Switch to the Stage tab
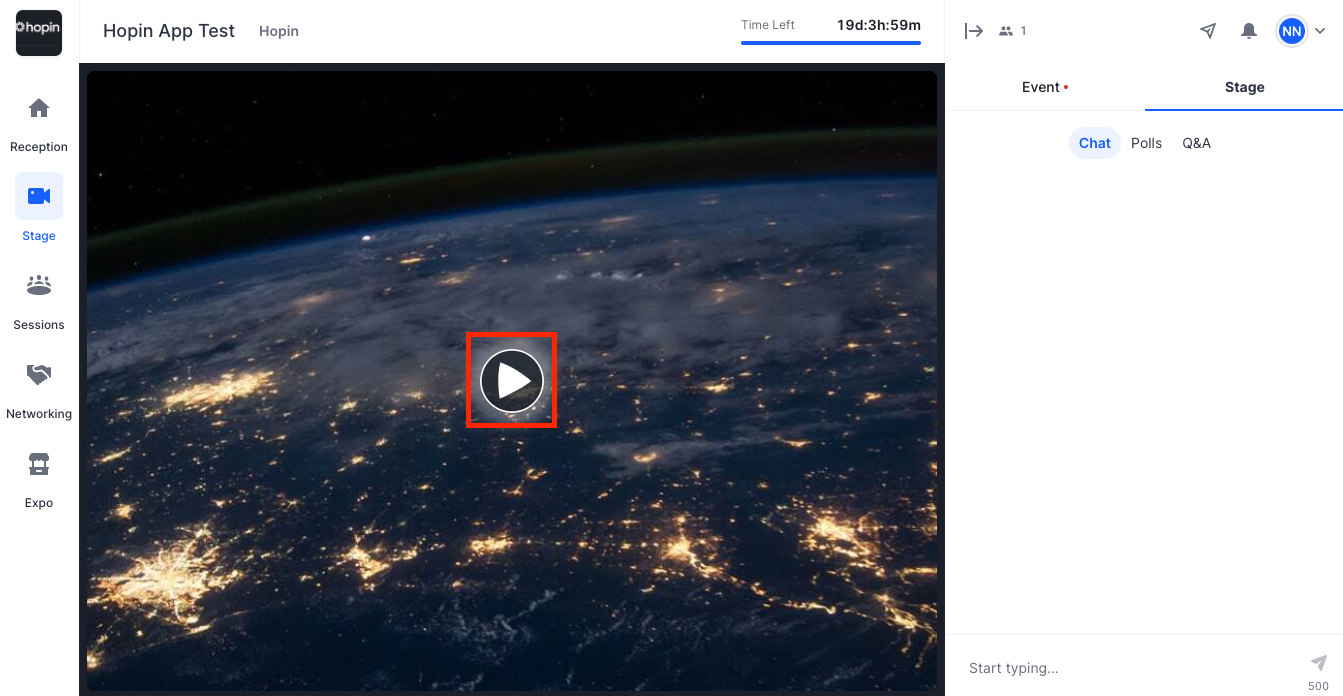Image resolution: width=1343 pixels, height=696 pixels. click(x=1244, y=87)
